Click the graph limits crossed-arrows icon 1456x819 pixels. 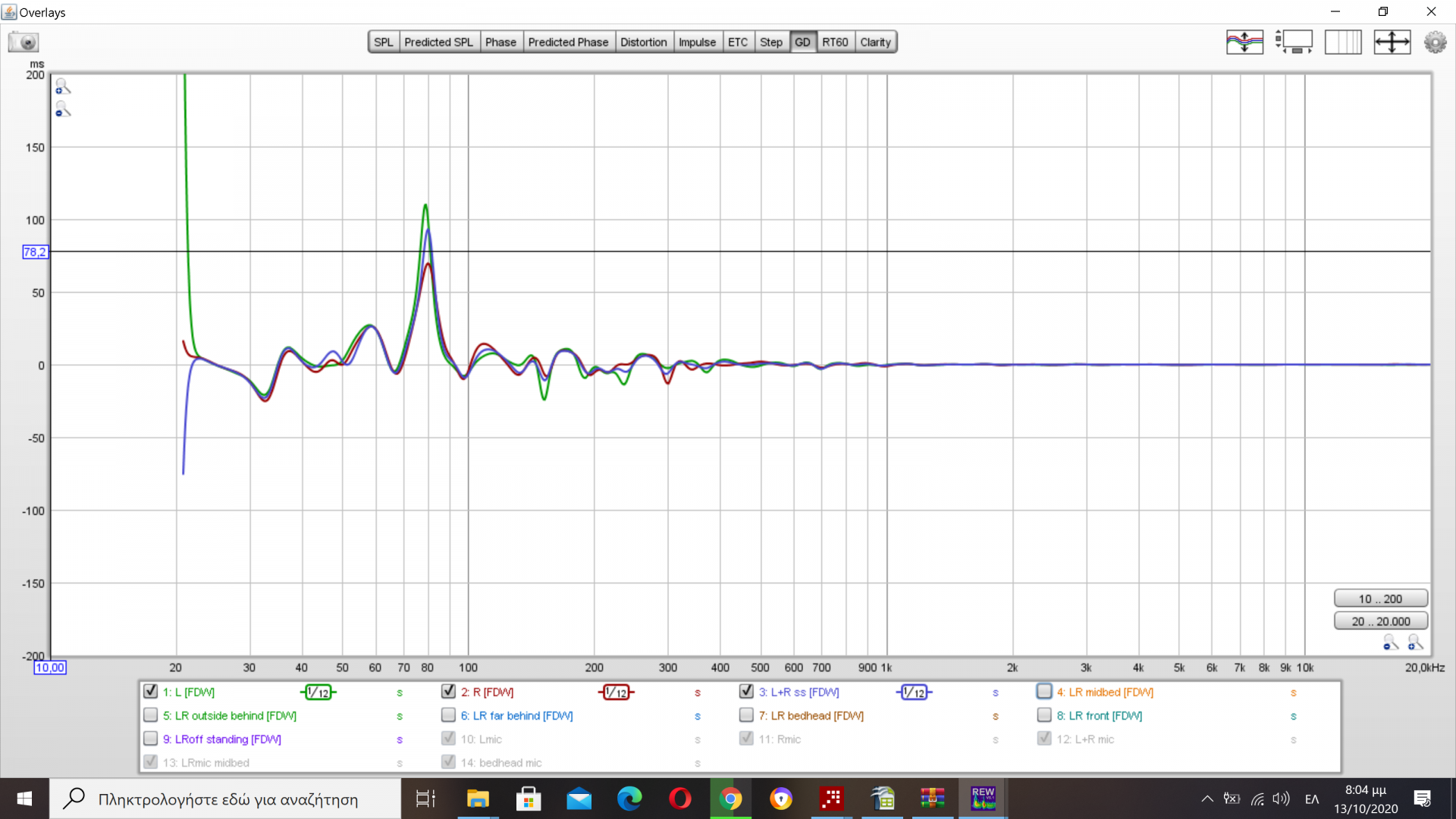pyautogui.click(x=1392, y=42)
